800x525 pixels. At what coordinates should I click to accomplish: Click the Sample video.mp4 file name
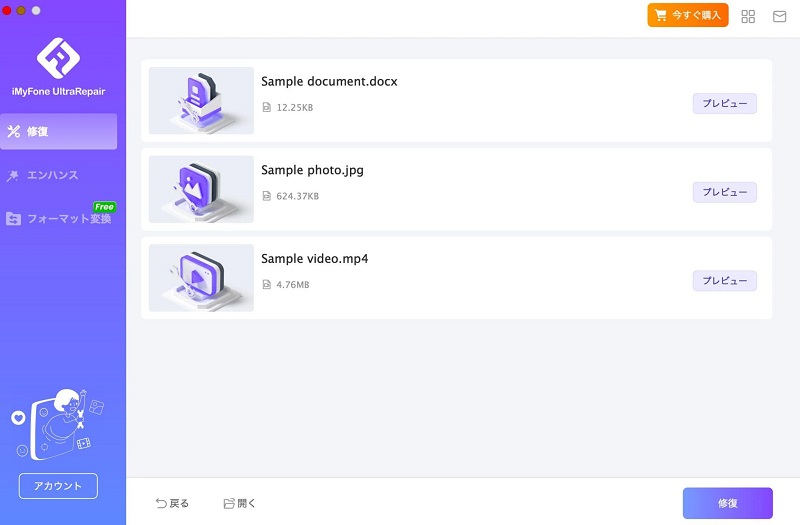click(315, 259)
